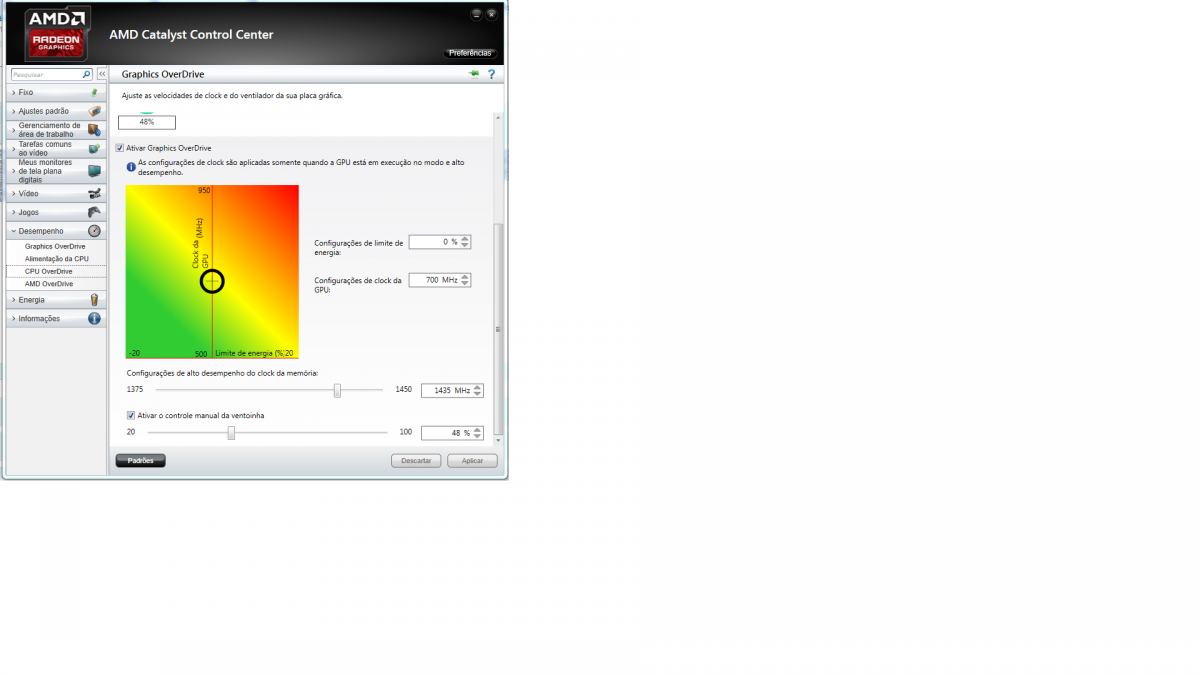
Task: Decrease the energy limit with the down arrow
Action: [x=465, y=245]
